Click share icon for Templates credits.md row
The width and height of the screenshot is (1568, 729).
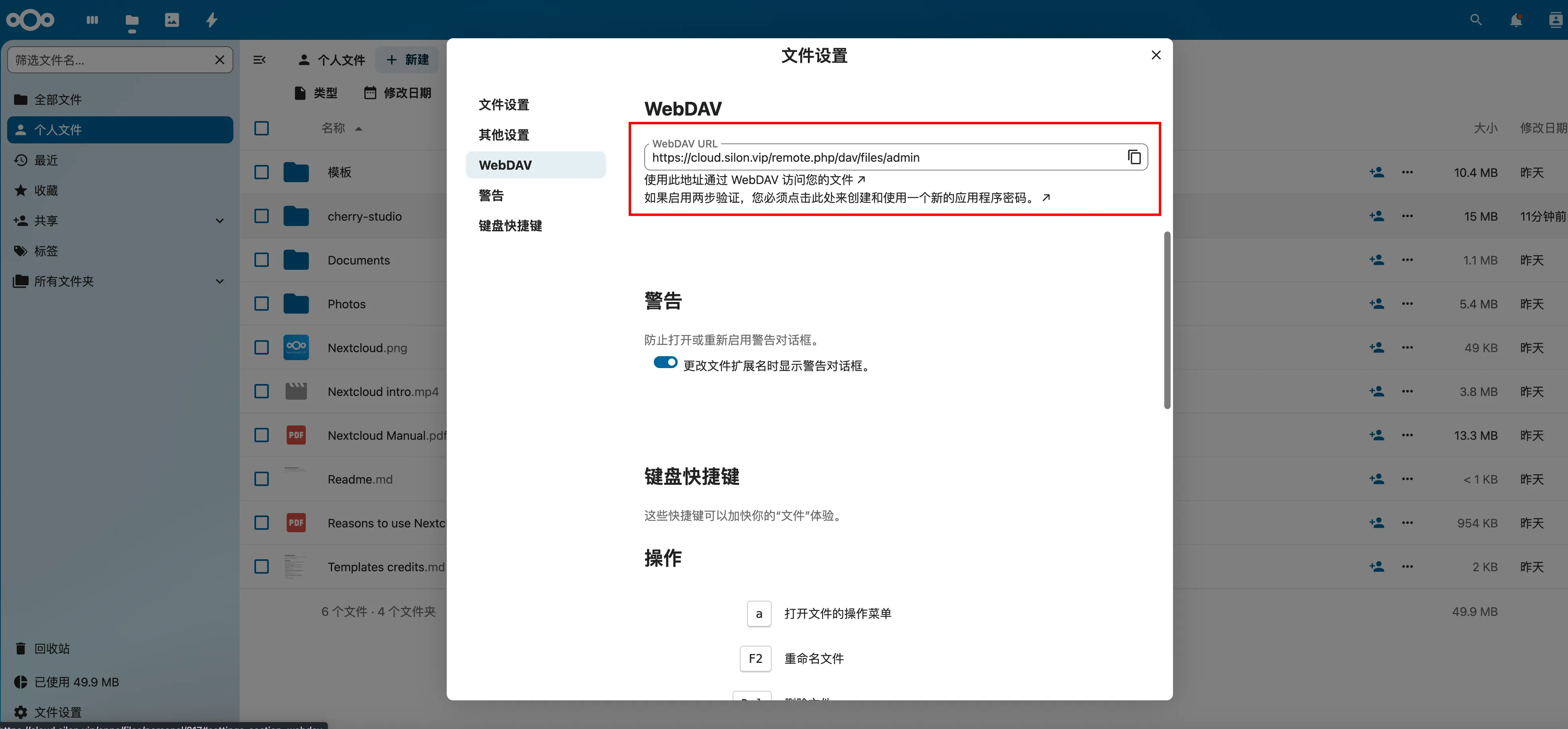[1377, 567]
